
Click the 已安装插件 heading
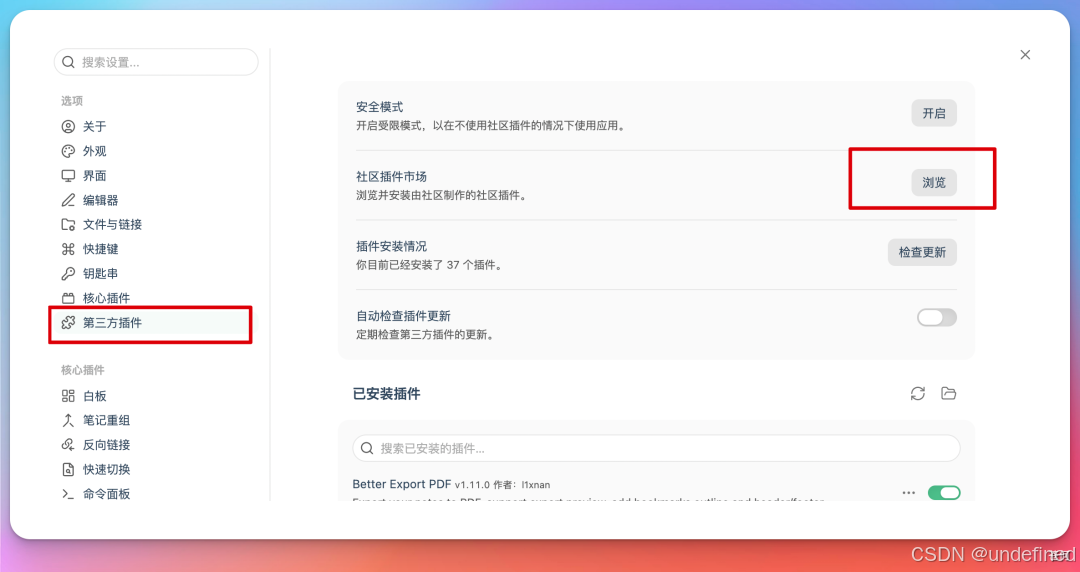386,394
